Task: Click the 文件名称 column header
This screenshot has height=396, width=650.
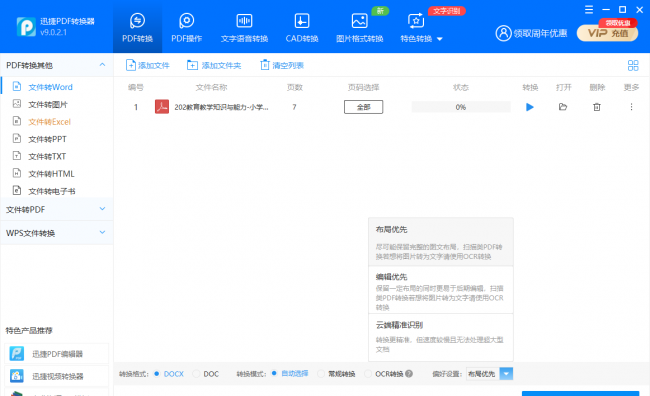Action: tap(211, 87)
